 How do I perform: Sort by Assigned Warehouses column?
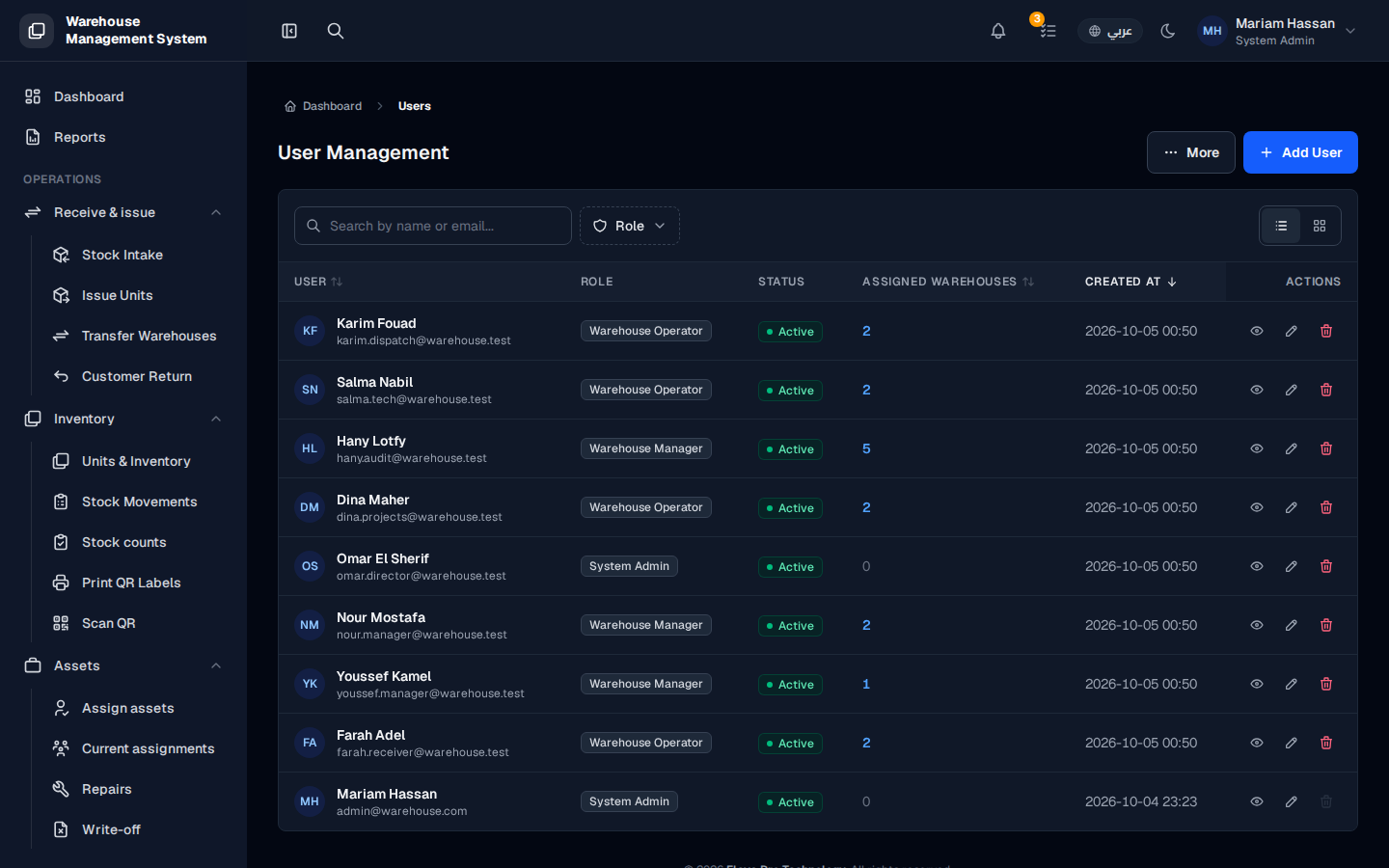[948, 282]
